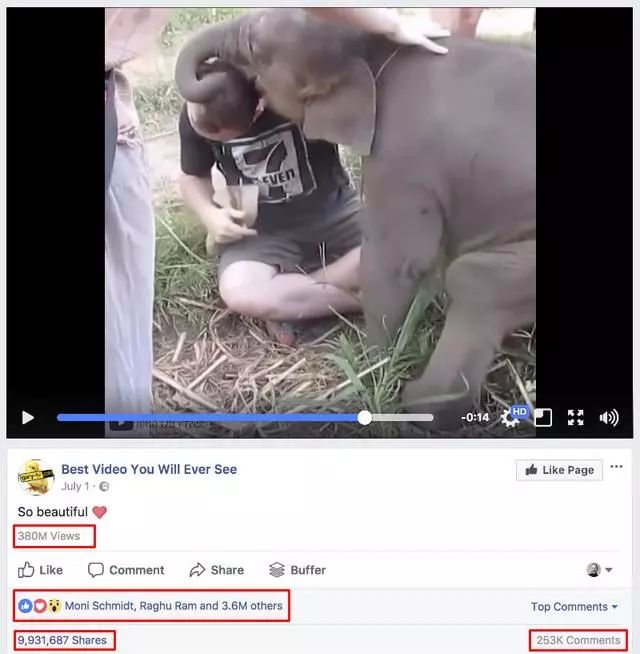Image resolution: width=640 pixels, height=654 pixels.
Task: Open the 253K Comments link
Action: coord(578,640)
